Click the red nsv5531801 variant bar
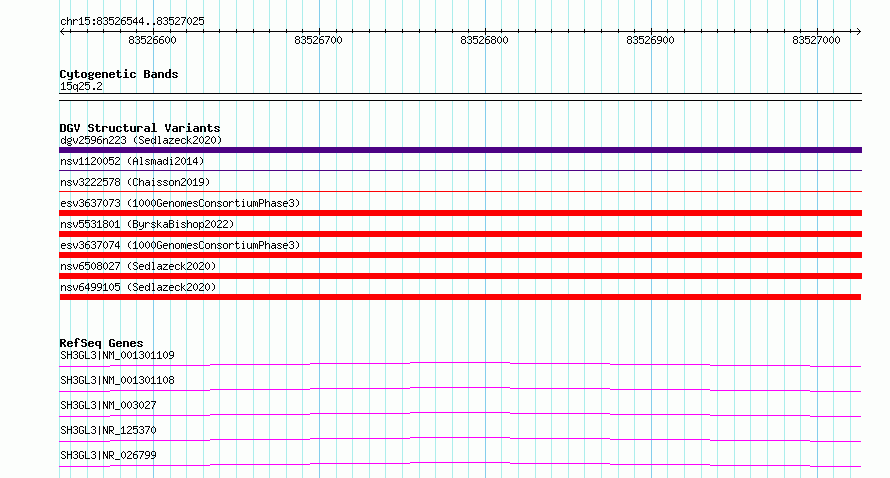 tap(460, 234)
